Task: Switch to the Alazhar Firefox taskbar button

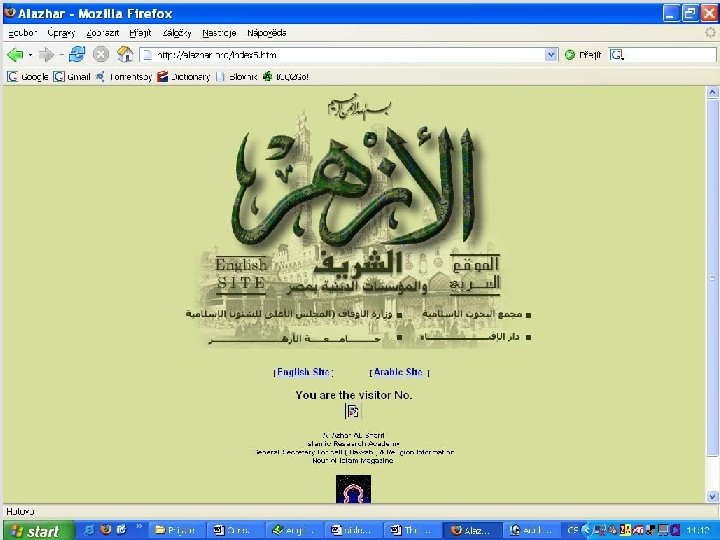Action: pyautogui.click(x=472, y=531)
